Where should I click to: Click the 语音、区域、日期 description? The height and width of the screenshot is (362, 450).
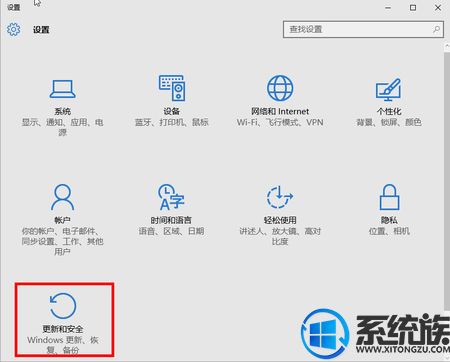pyautogui.click(x=171, y=231)
